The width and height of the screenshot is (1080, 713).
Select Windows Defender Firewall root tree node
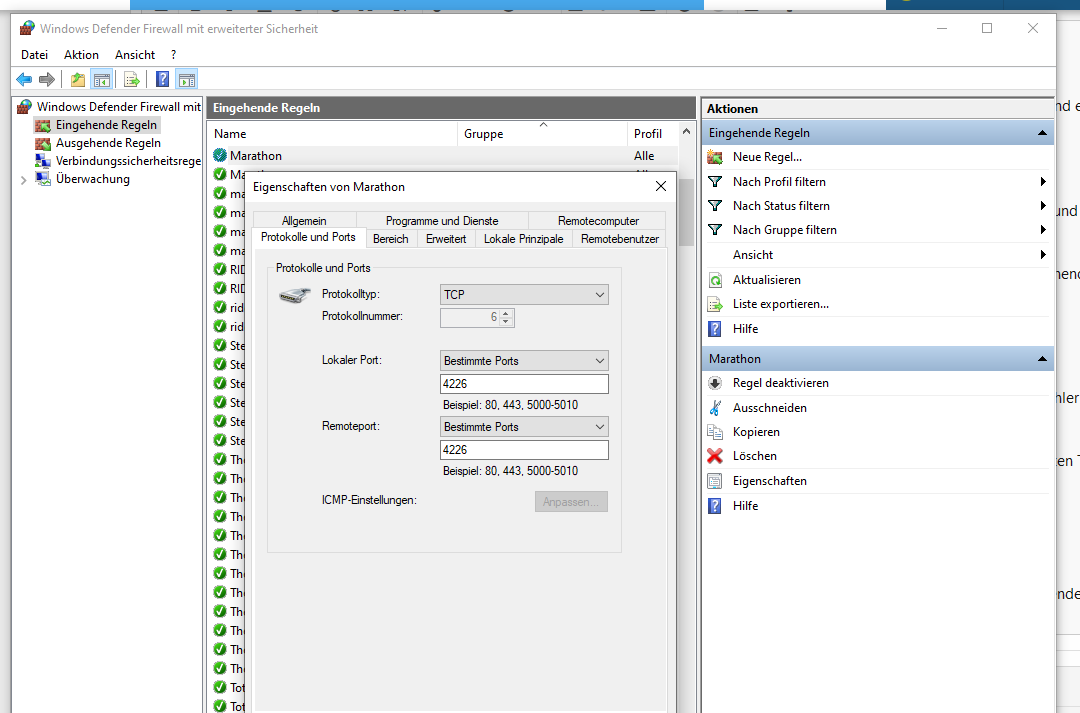tap(118, 107)
